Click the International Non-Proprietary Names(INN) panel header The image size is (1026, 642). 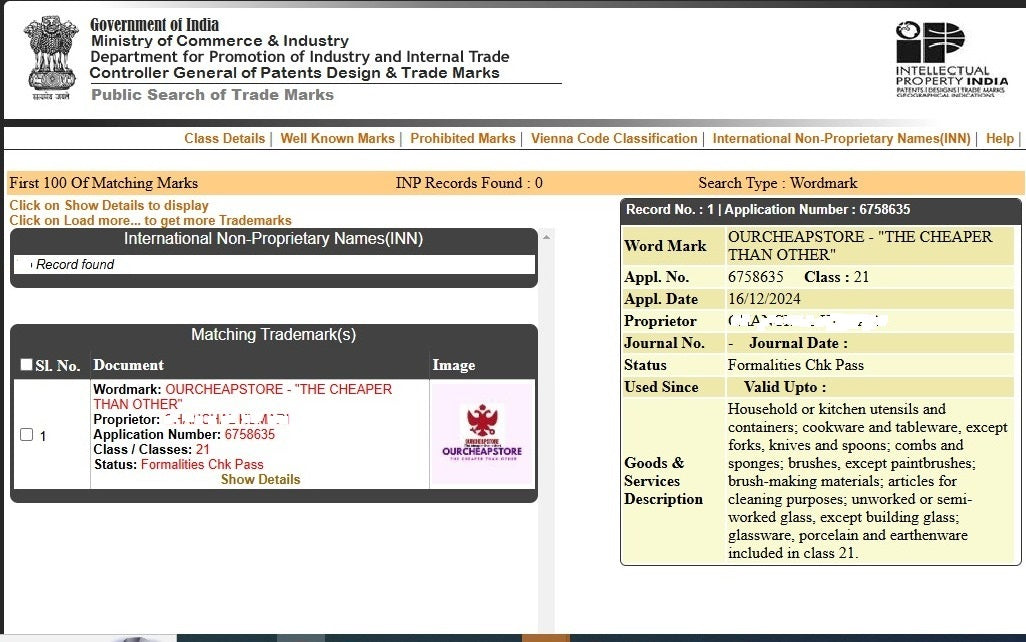[x=273, y=239]
